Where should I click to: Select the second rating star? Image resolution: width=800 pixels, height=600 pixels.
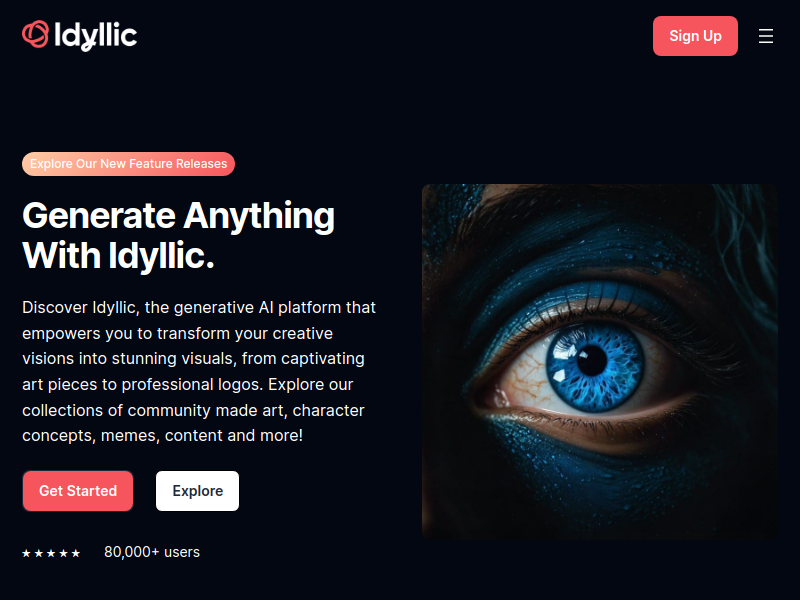pyautogui.click(x=39, y=553)
